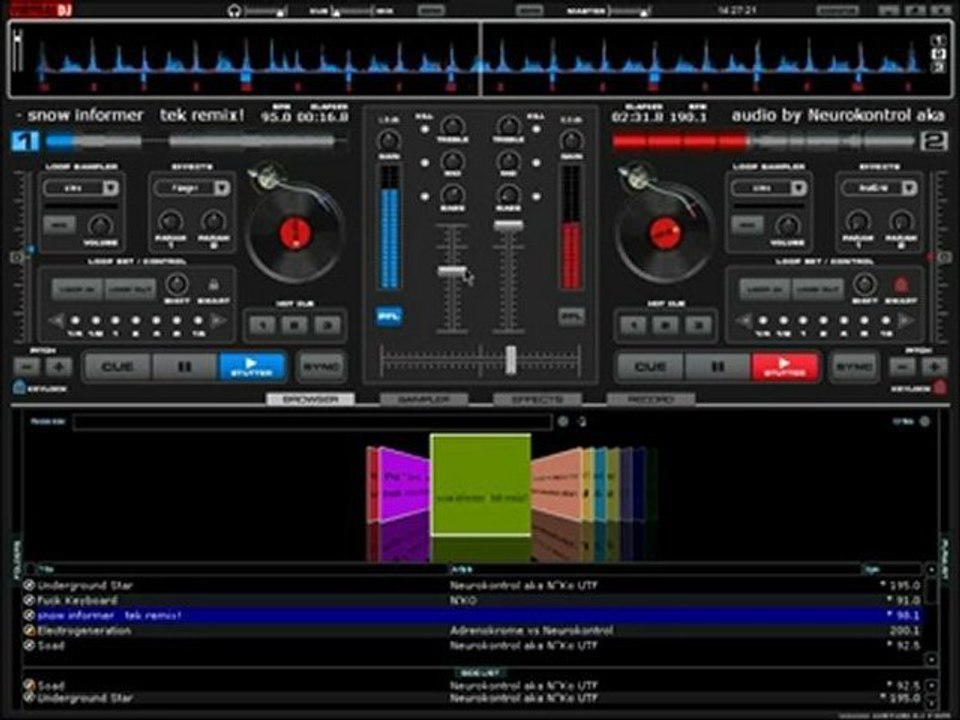The image size is (960, 720).
Task: Toggle deck 1 PFL headphone cue
Action: (389, 317)
